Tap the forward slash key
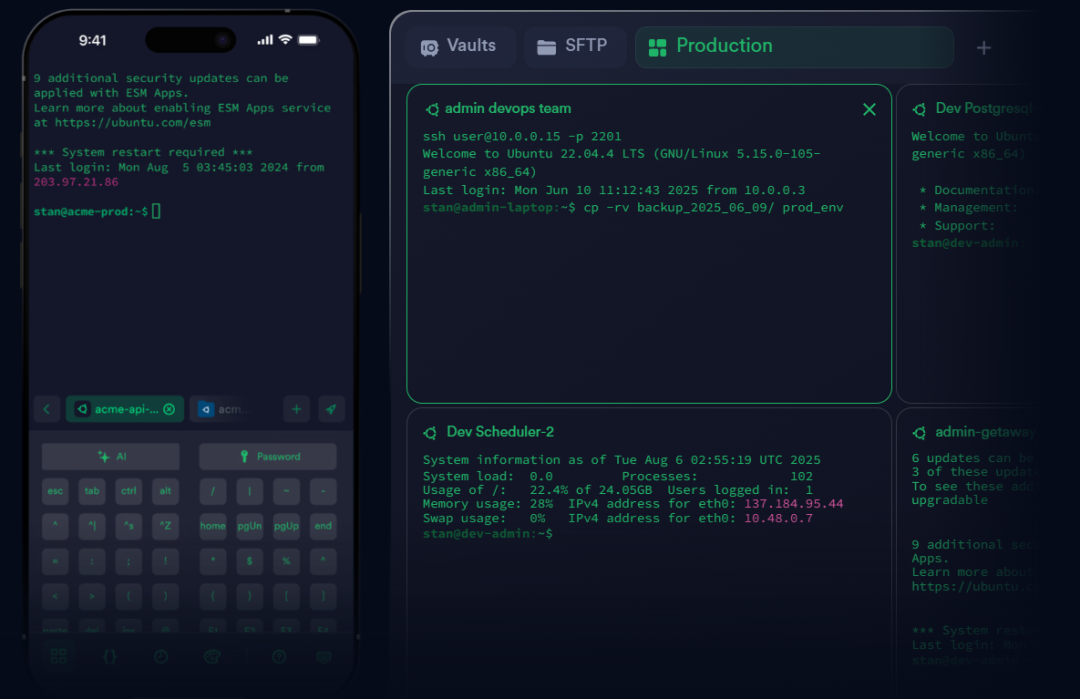 click(x=213, y=491)
